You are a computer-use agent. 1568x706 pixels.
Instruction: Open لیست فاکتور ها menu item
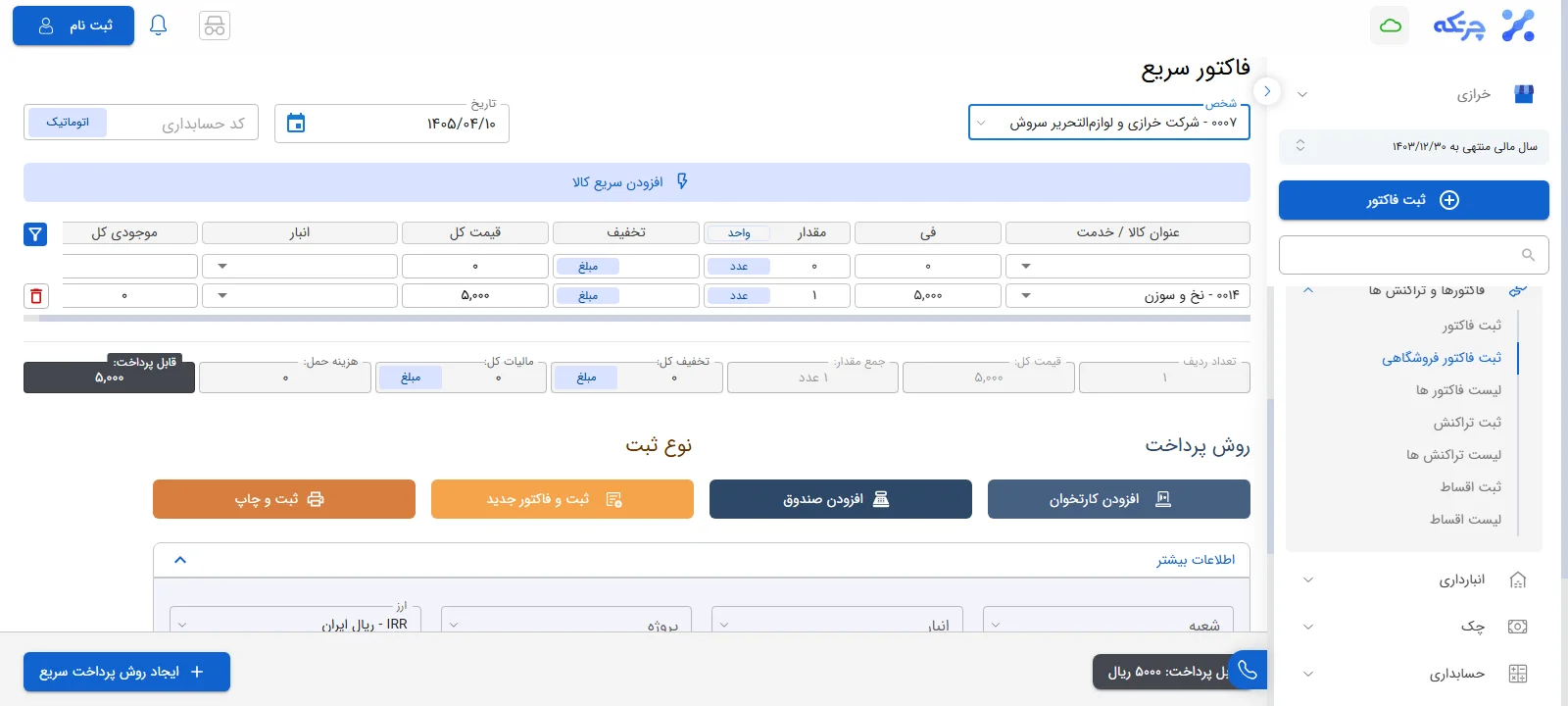[x=1458, y=390]
